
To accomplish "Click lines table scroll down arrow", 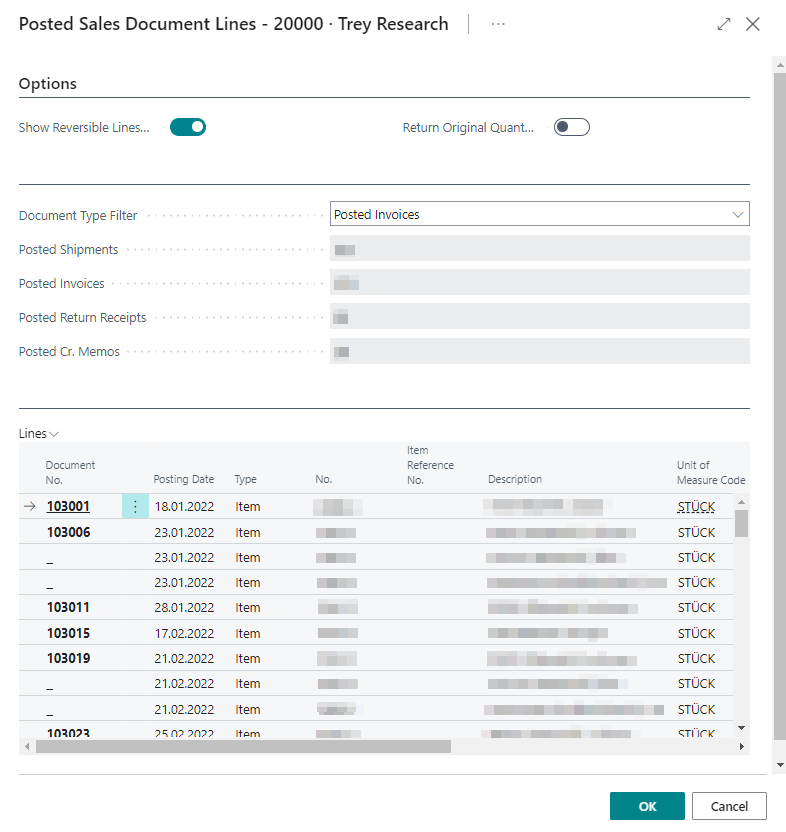I will pos(741,728).
